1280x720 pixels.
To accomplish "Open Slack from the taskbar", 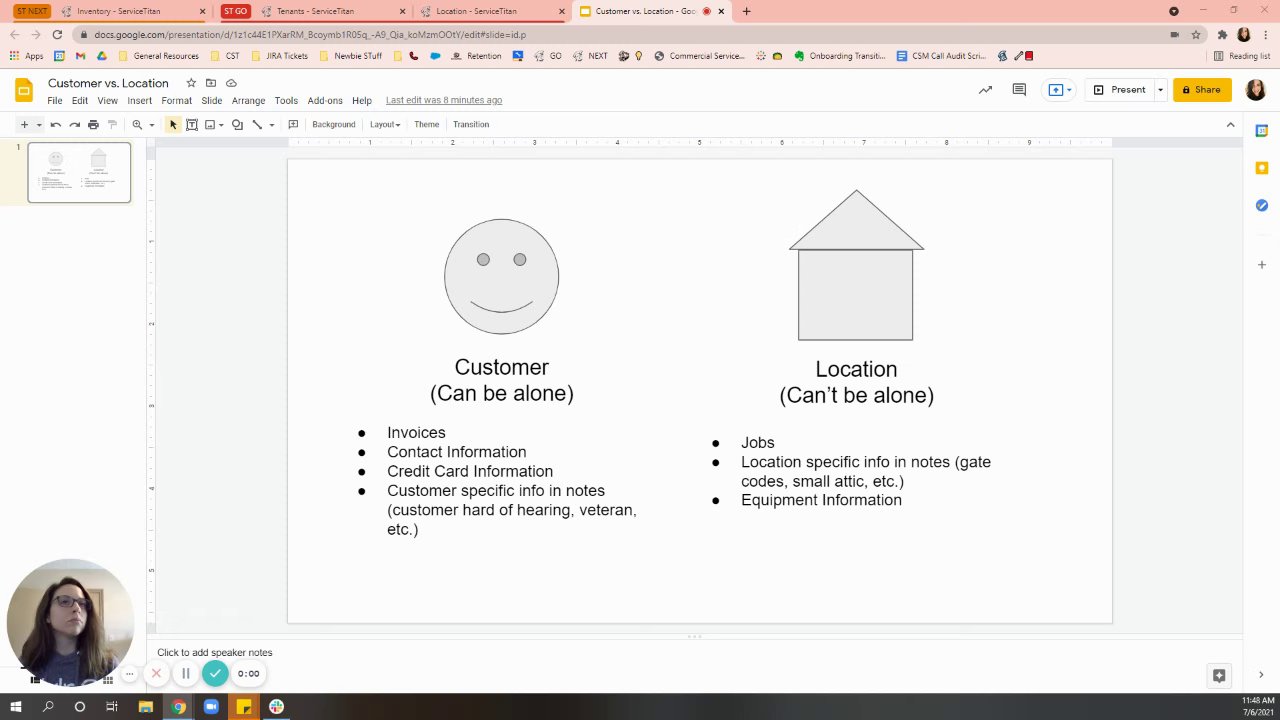I will click(x=276, y=707).
